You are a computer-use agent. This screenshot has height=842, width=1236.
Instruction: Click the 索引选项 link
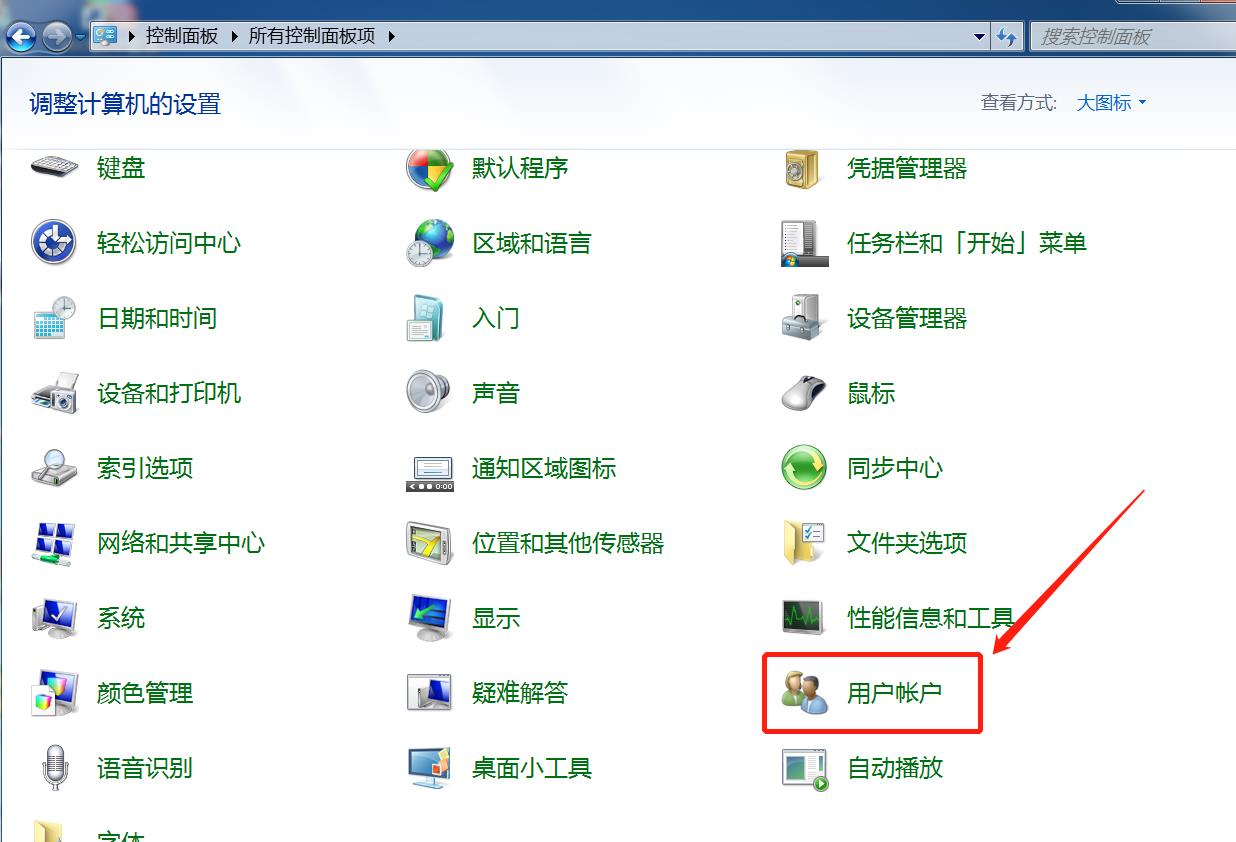coord(145,468)
